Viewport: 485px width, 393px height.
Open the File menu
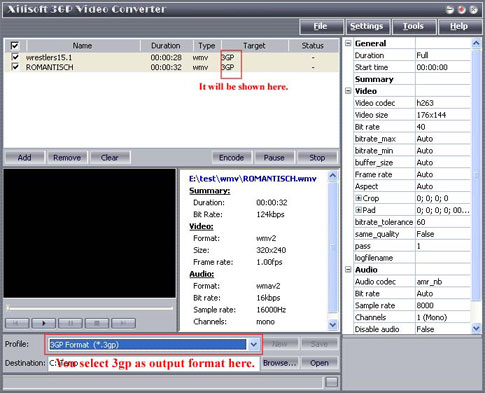(321, 26)
